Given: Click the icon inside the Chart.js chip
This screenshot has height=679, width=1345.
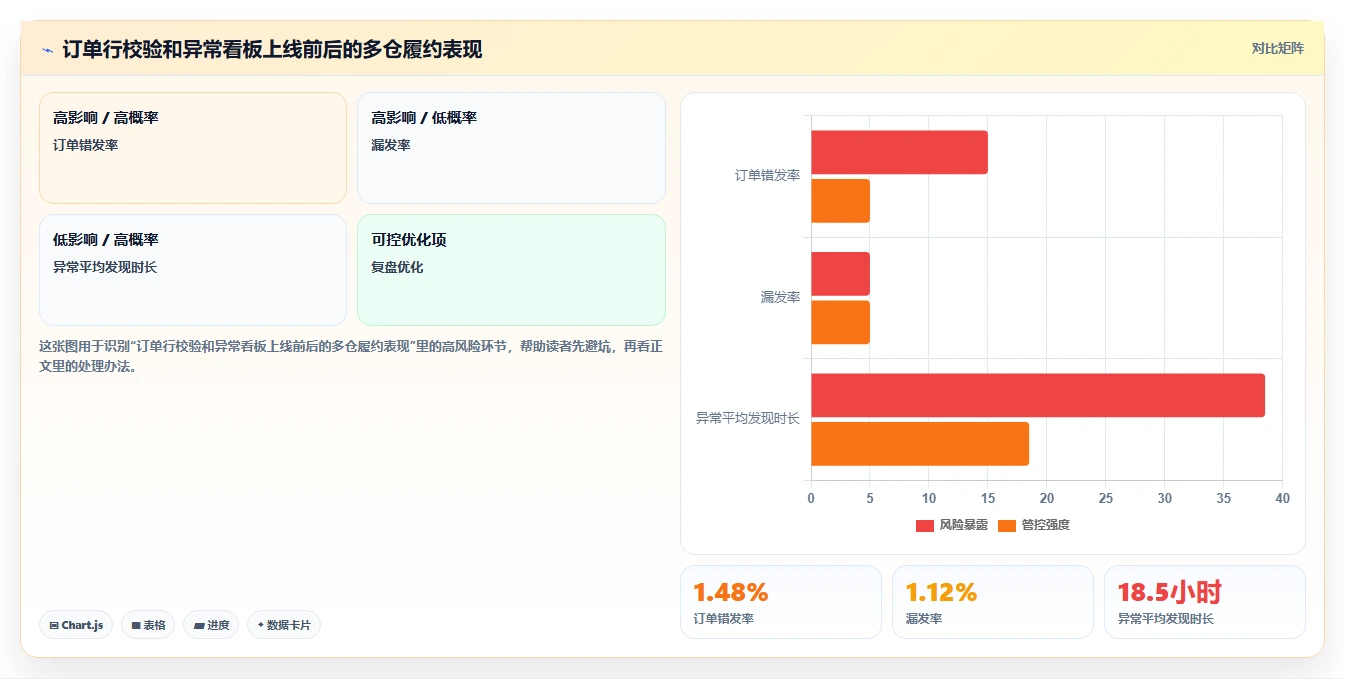Looking at the screenshot, I should pos(54,626).
